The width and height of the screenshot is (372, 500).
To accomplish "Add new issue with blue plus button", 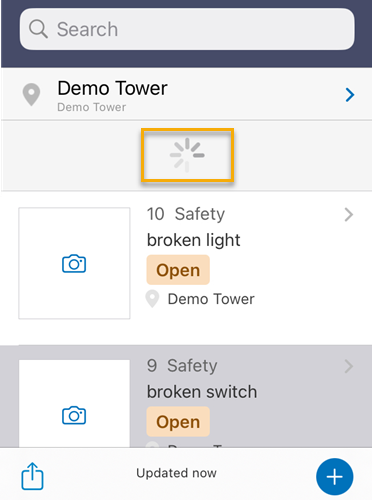I will tap(335, 477).
